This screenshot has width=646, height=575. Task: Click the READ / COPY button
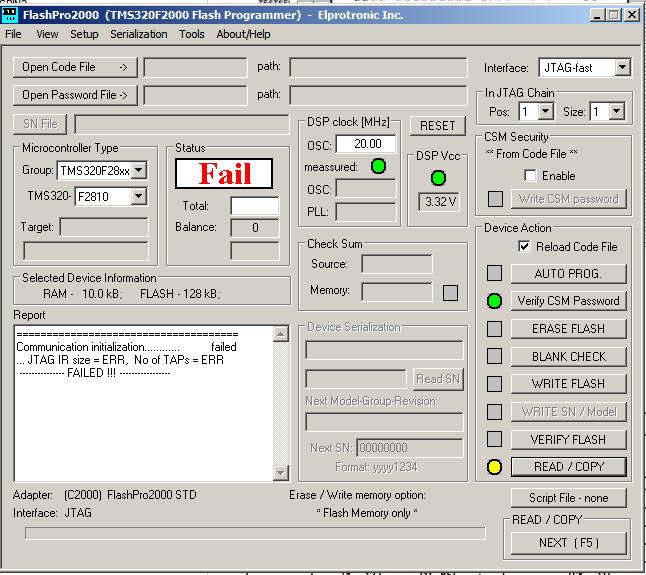569,467
